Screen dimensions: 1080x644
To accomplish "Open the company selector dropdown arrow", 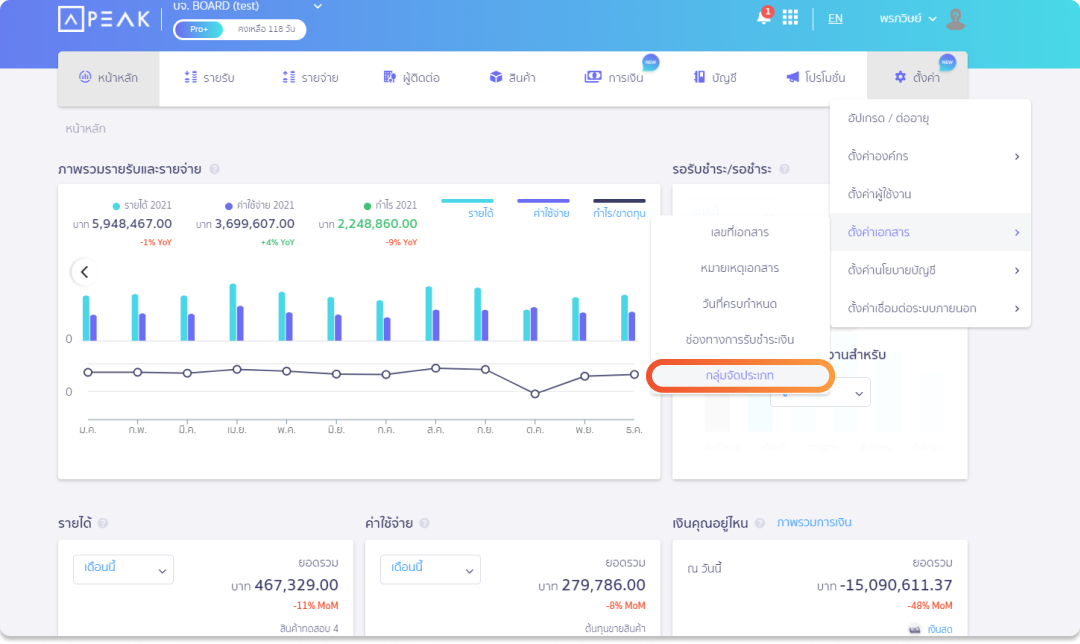I will point(318,6).
